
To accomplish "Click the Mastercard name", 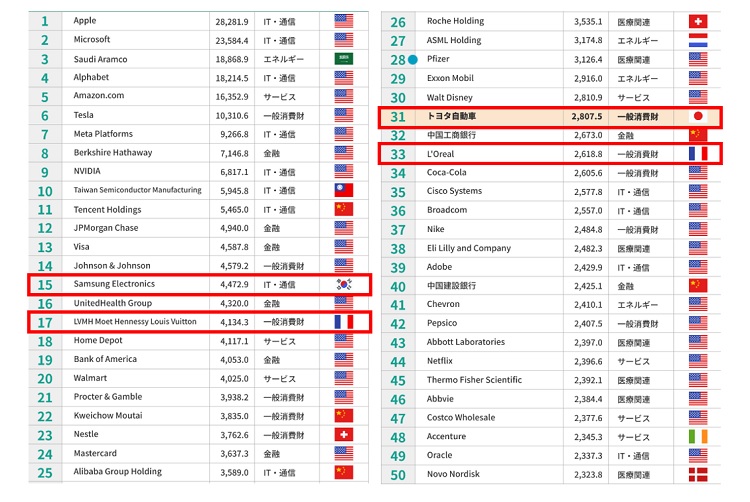I will coord(95,453).
